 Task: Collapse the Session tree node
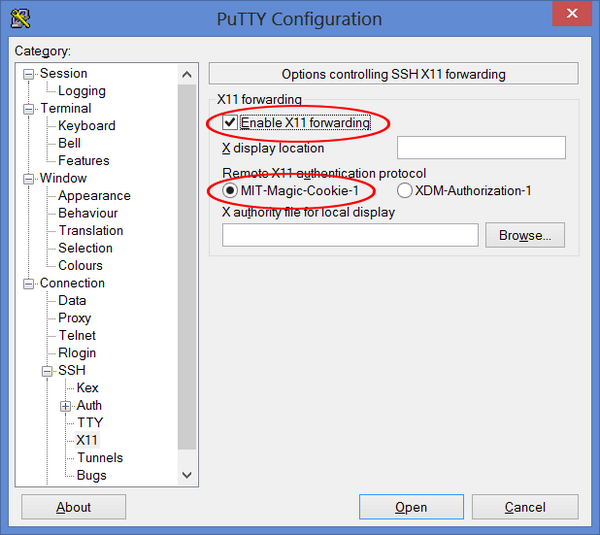[x=29, y=73]
